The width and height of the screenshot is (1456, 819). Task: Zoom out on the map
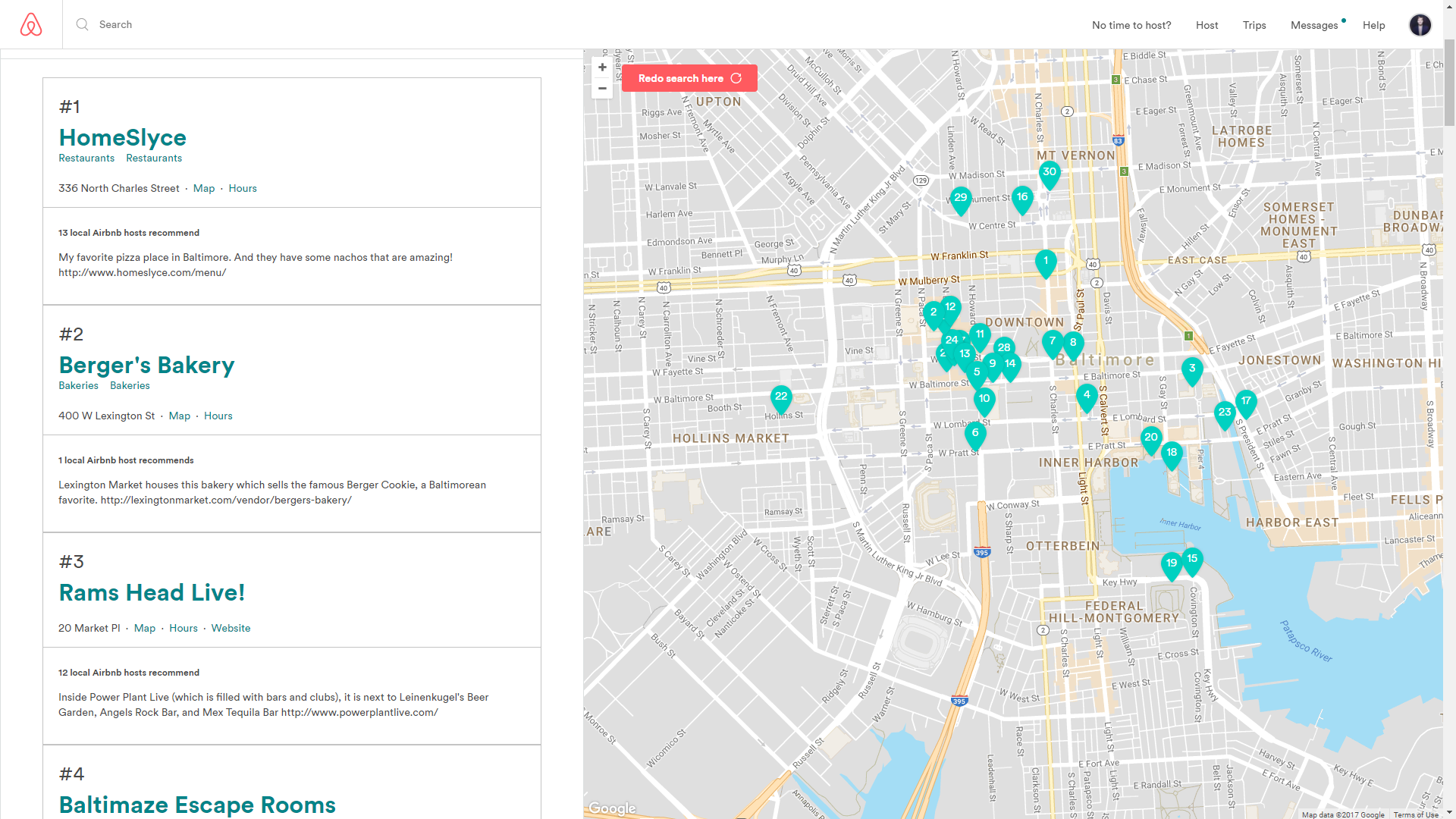tap(602, 89)
